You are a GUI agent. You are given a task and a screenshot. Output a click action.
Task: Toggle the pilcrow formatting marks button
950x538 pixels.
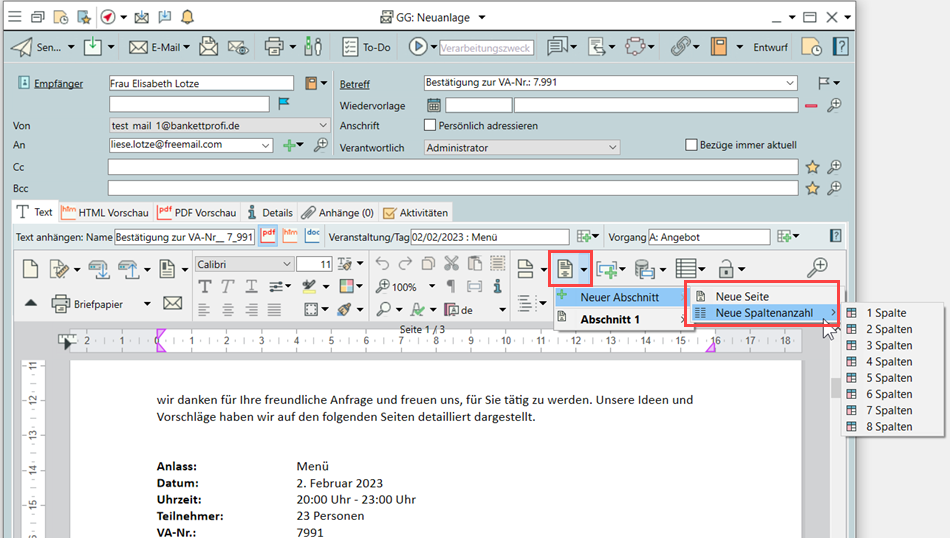point(451,287)
